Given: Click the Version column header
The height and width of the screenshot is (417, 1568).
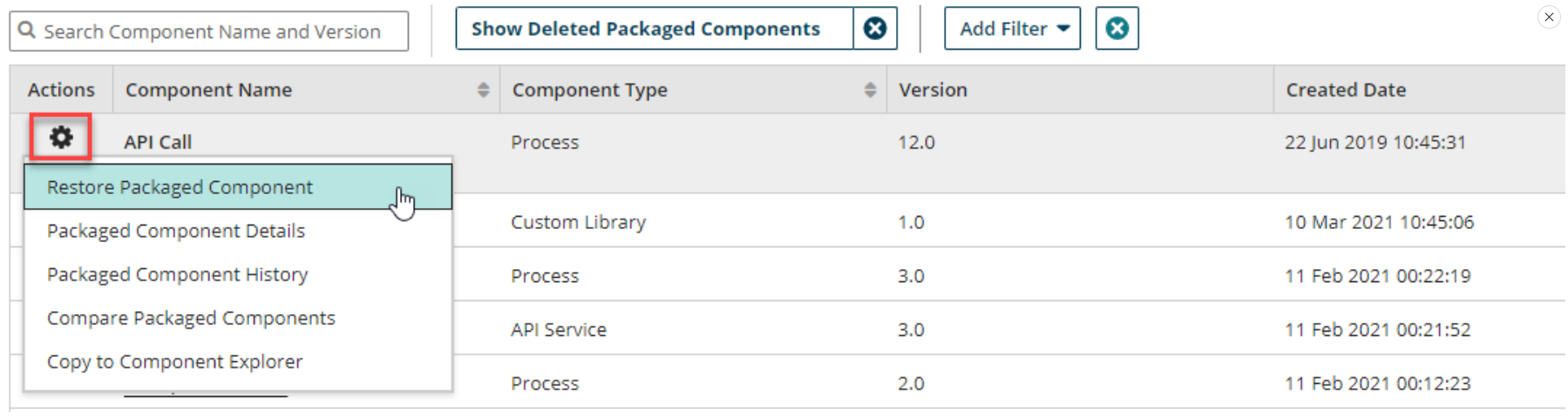Looking at the screenshot, I should (x=933, y=90).
